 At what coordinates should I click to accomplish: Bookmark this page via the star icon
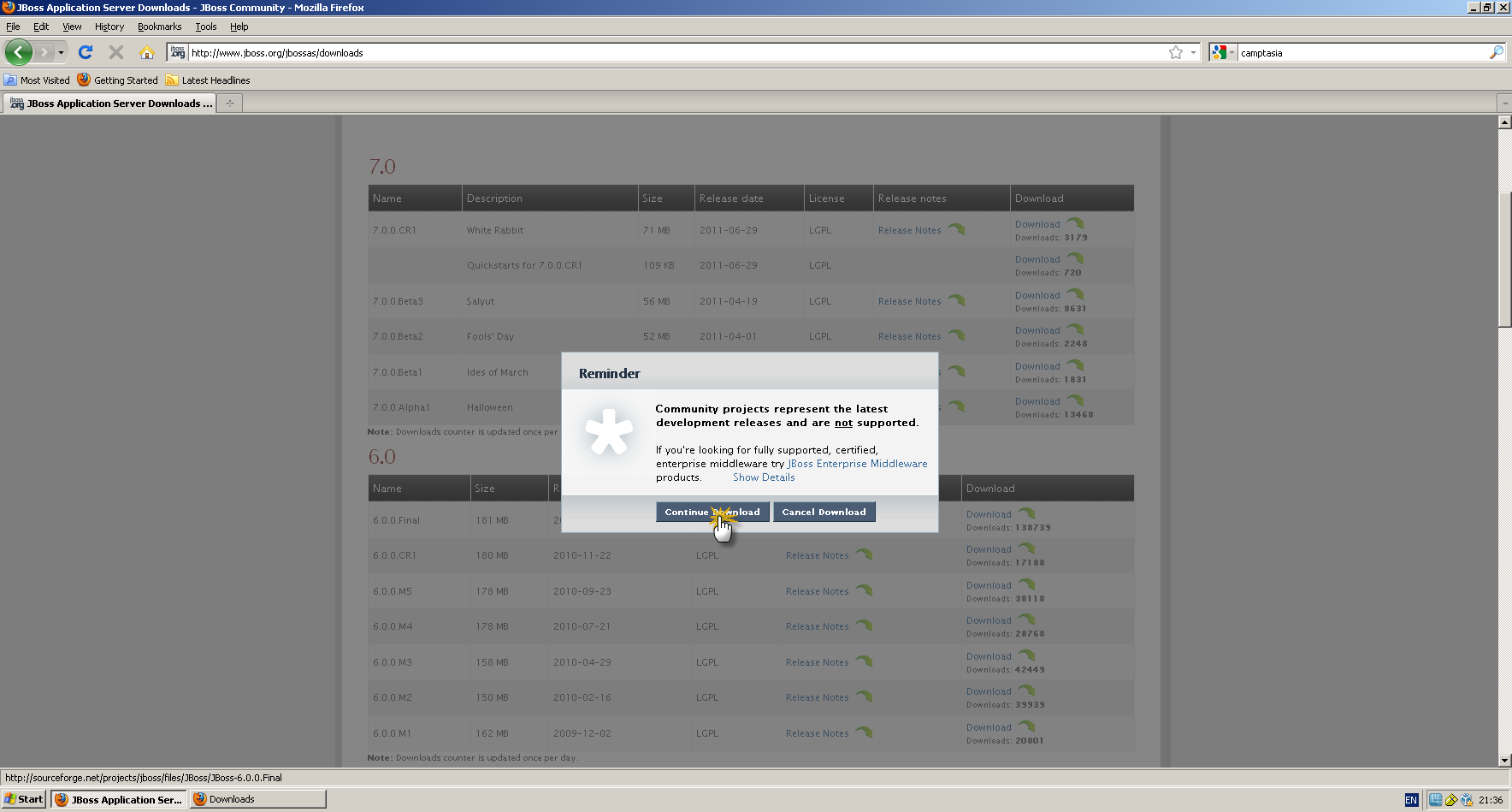coord(1176,52)
